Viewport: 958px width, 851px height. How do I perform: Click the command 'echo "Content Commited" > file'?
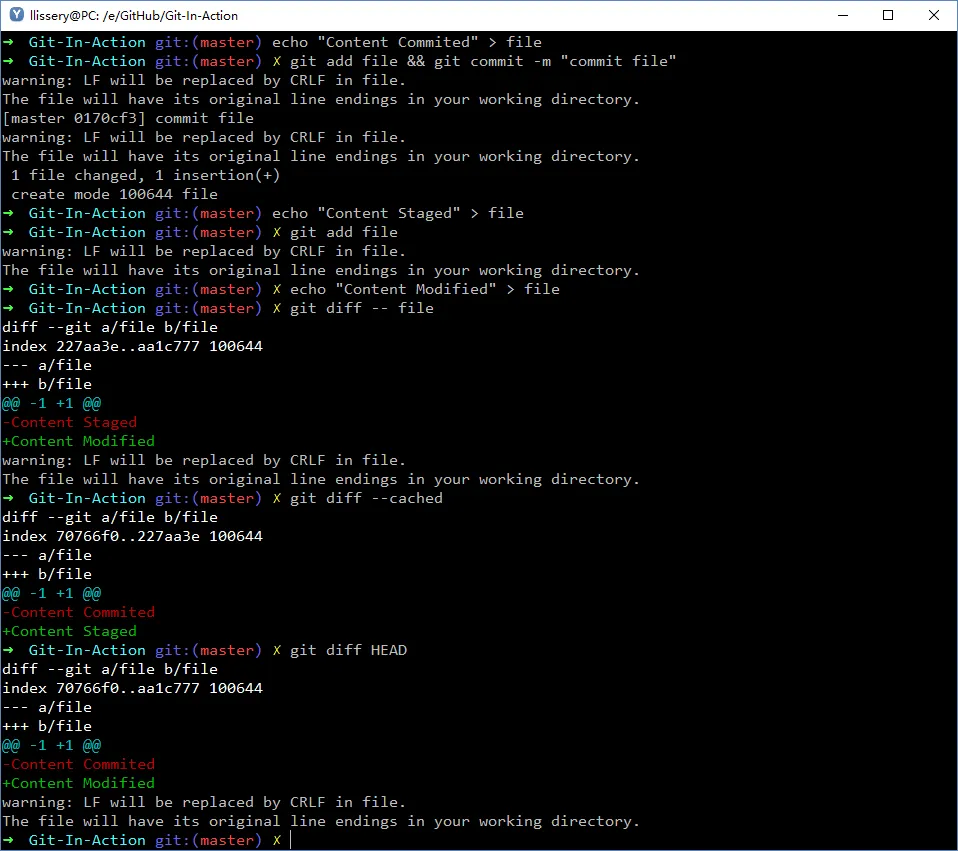coord(406,42)
